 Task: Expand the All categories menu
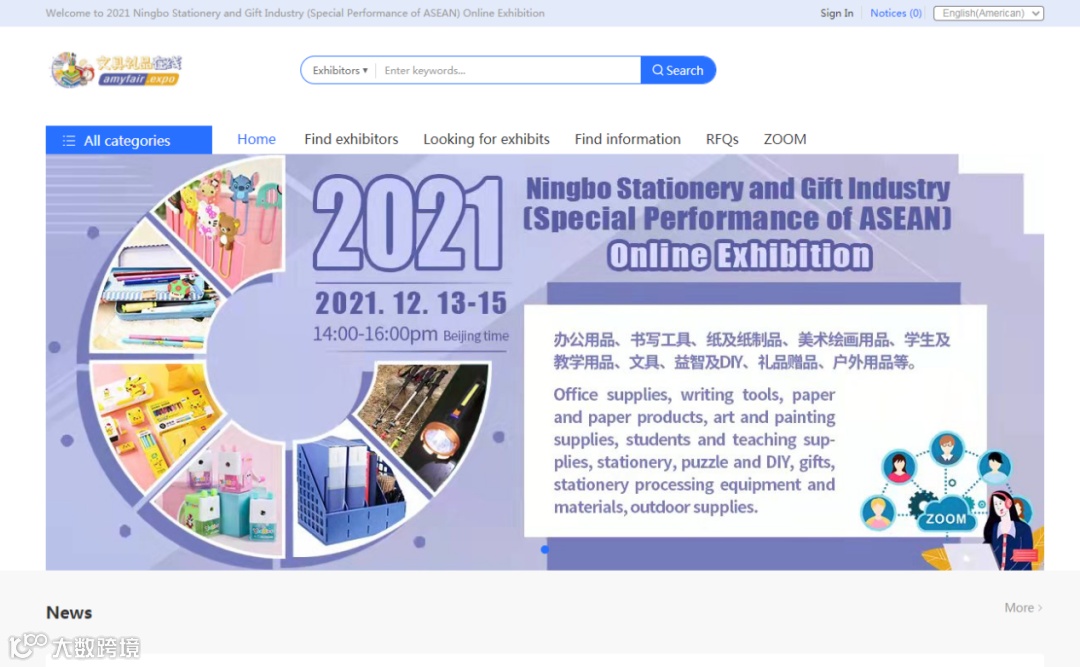(x=129, y=140)
